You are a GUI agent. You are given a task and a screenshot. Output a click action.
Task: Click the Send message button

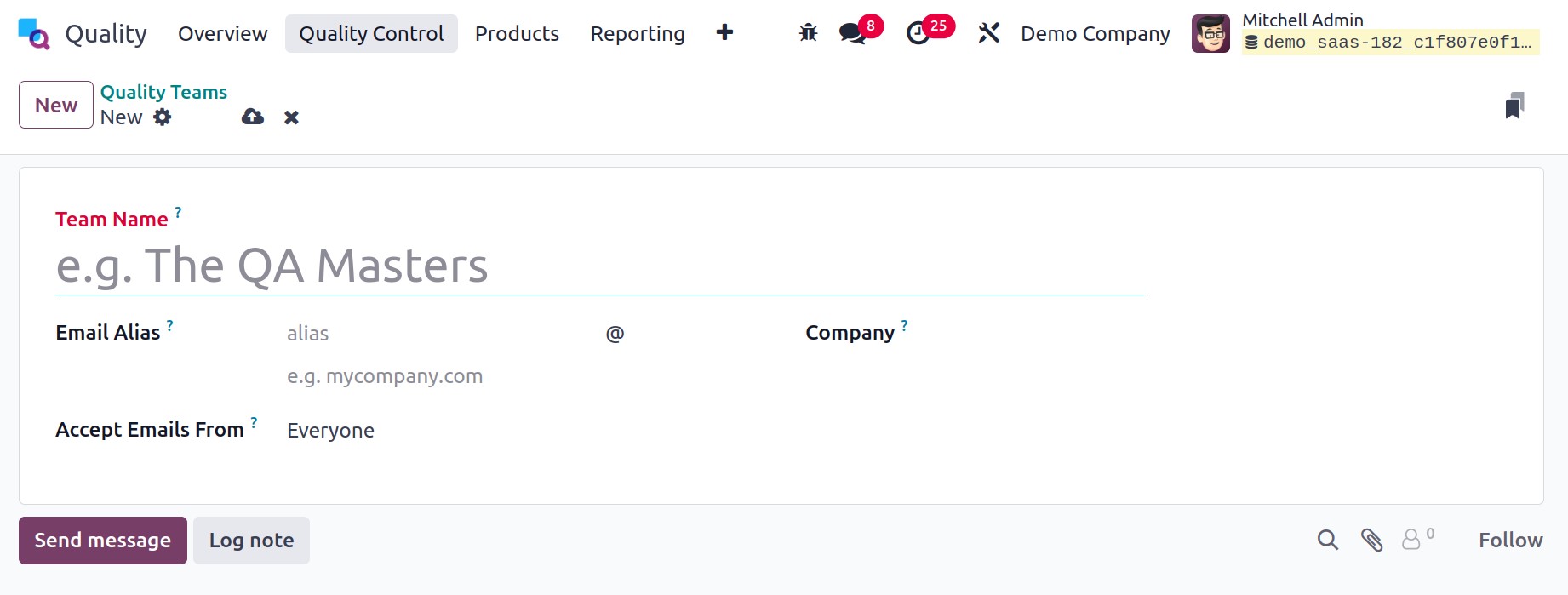point(103,541)
